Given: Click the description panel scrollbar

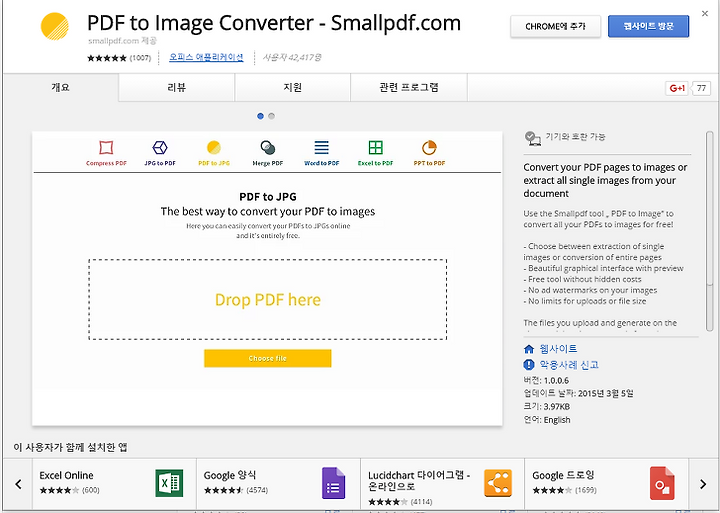Looking at the screenshot, I should pyautogui.click(x=709, y=231).
